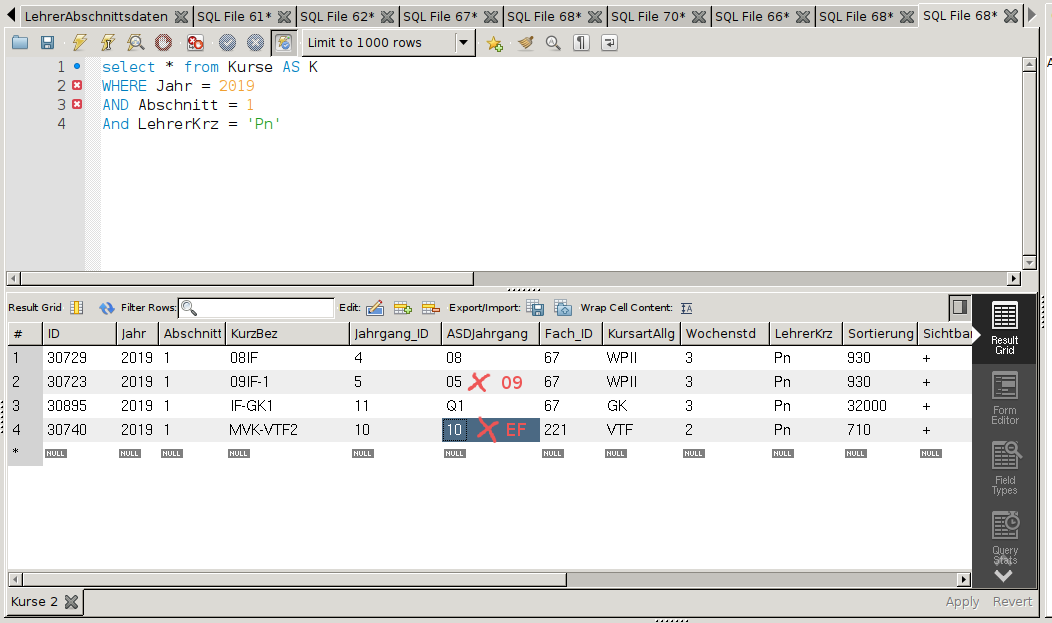Execute the SQL query with lightning icon

[80, 43]
